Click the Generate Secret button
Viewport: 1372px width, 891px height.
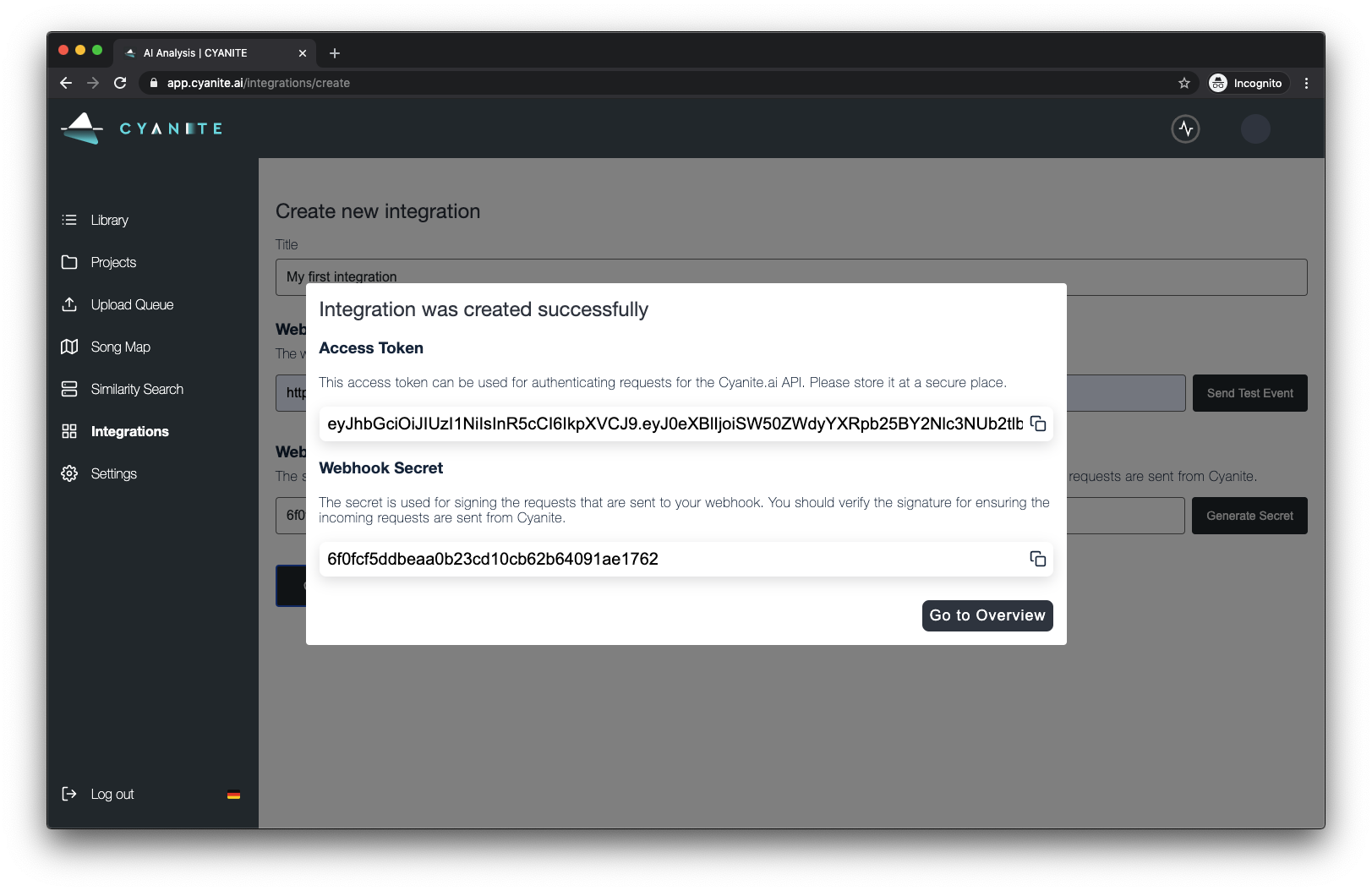[x=1249, y=516]
